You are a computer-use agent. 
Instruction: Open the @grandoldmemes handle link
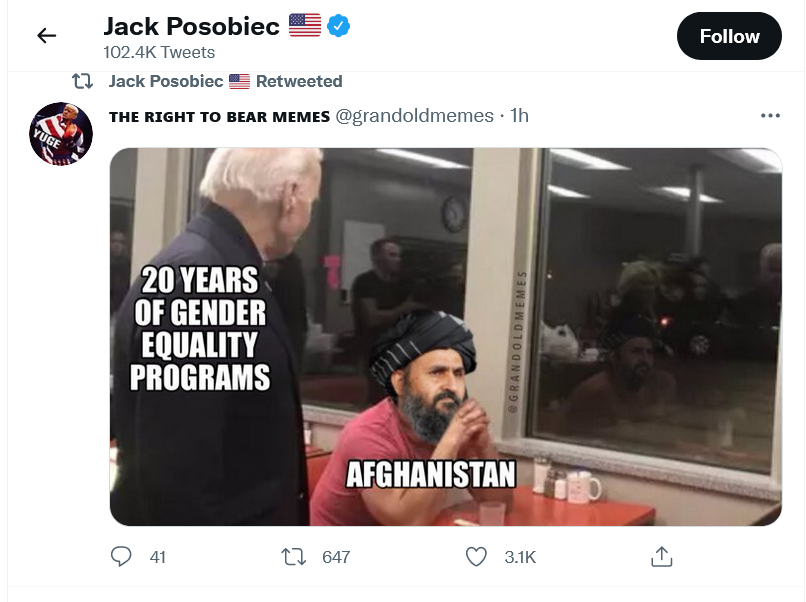point(414,116)
